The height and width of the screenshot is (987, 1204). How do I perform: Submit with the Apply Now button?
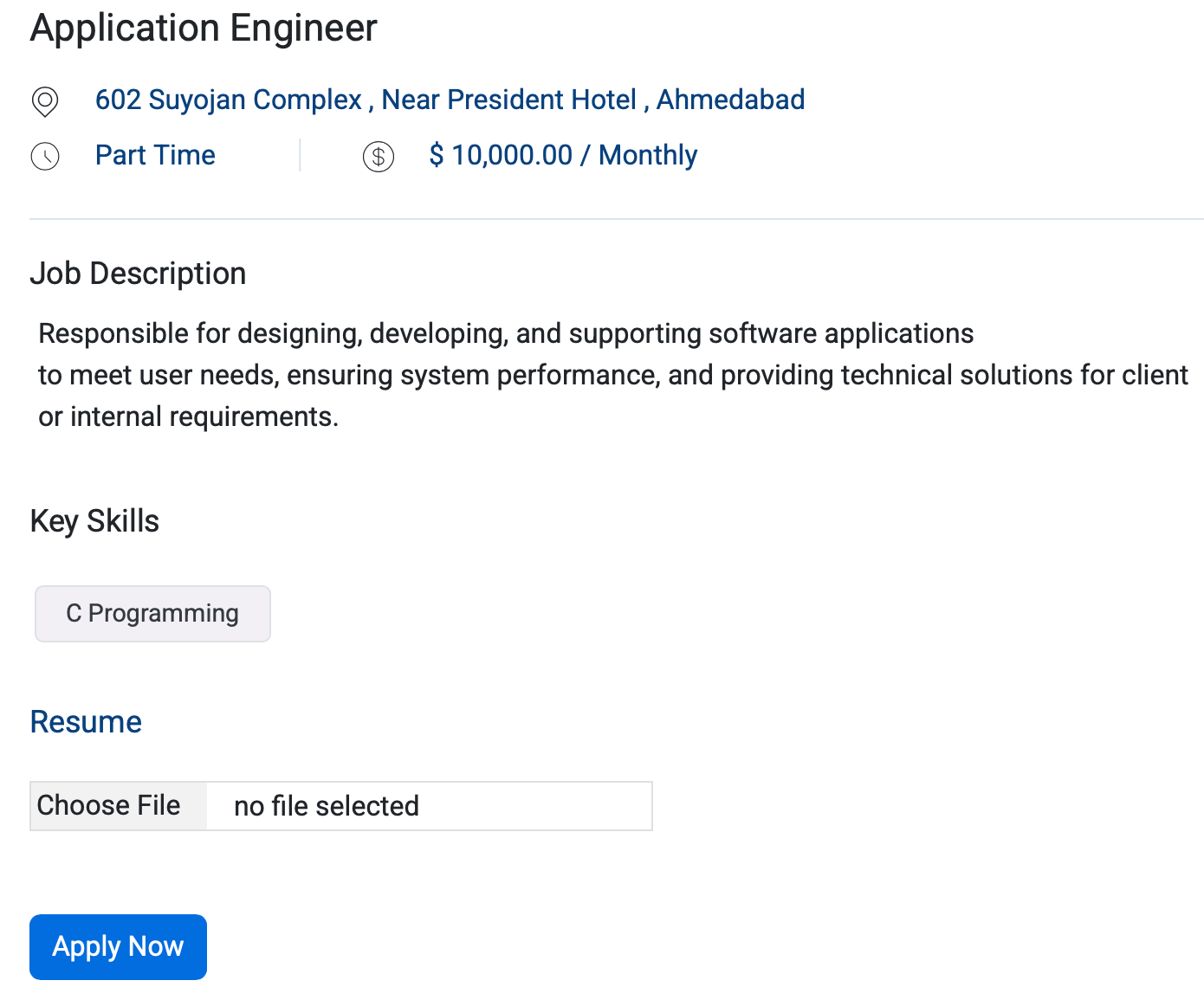coord(118,947)
